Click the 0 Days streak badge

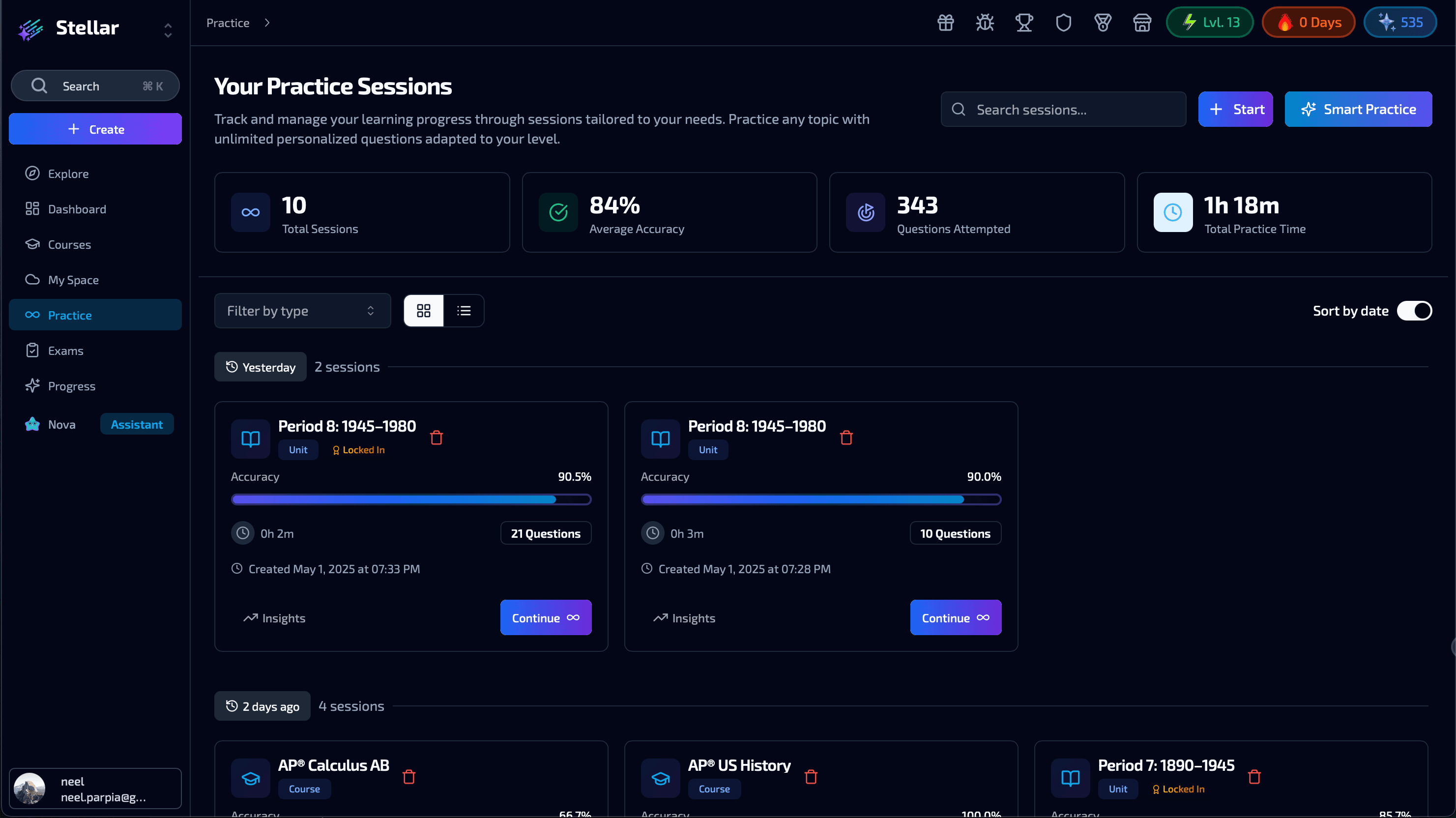[1309, 23]
